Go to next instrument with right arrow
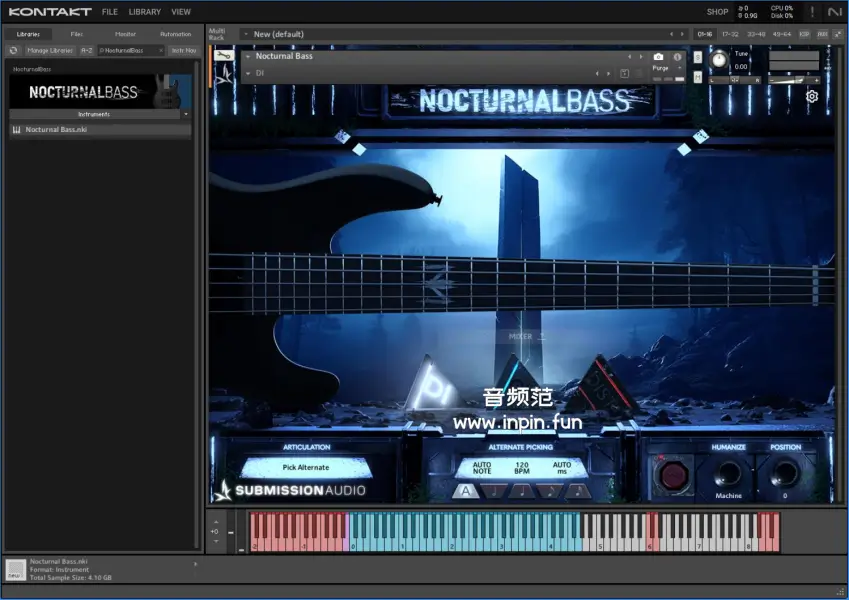The width and height of the screenshot is (849, 600). (641, 56)
